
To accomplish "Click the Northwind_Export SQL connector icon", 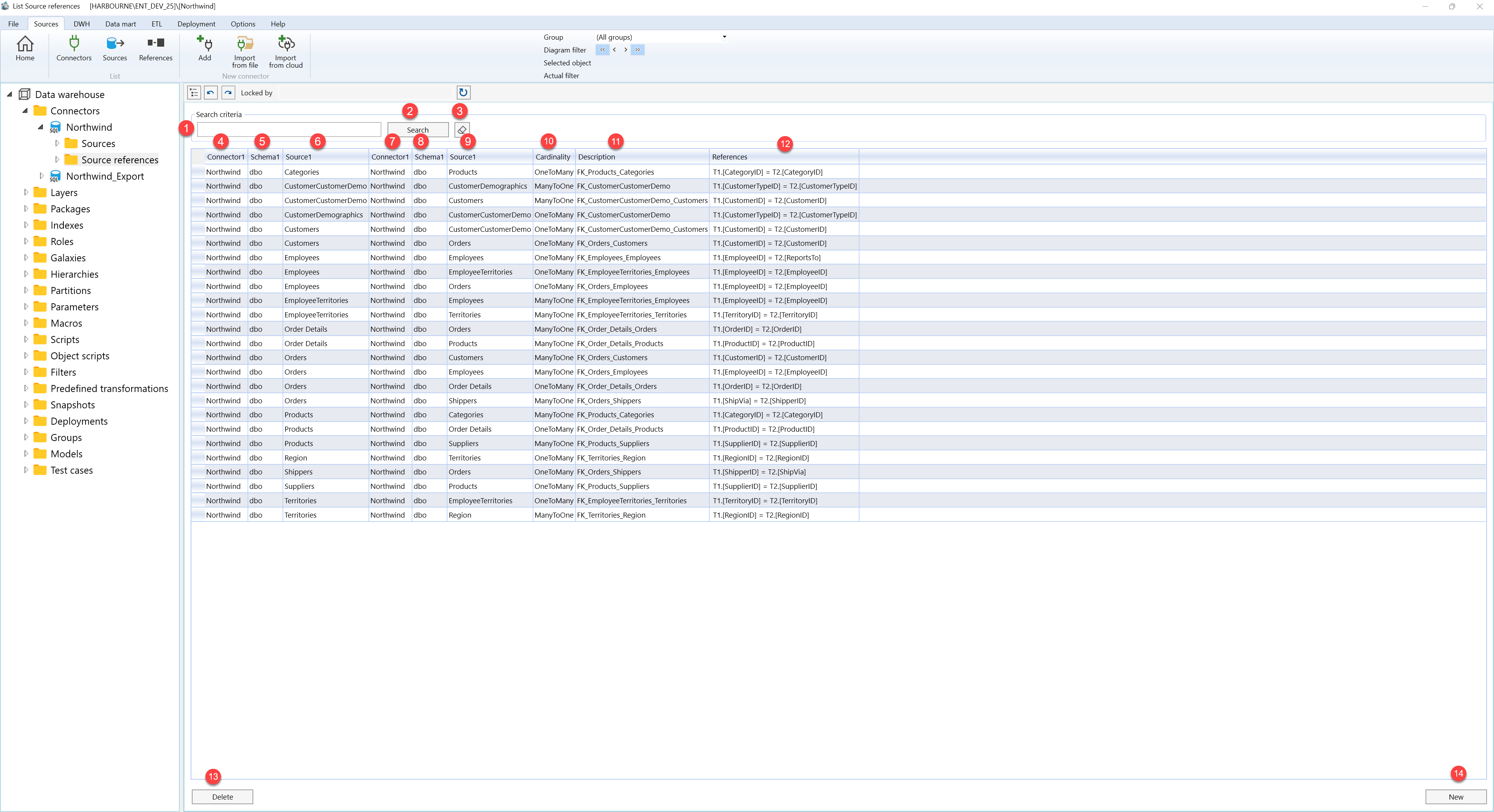I will coord(55,176).
